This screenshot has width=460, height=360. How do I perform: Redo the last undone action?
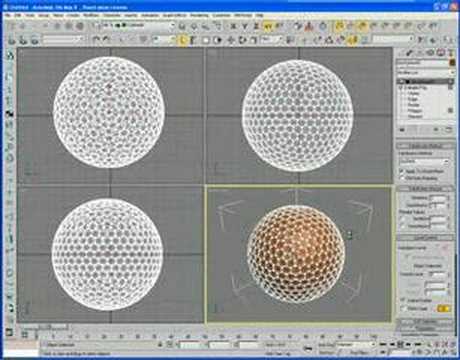tap(106, 40)
